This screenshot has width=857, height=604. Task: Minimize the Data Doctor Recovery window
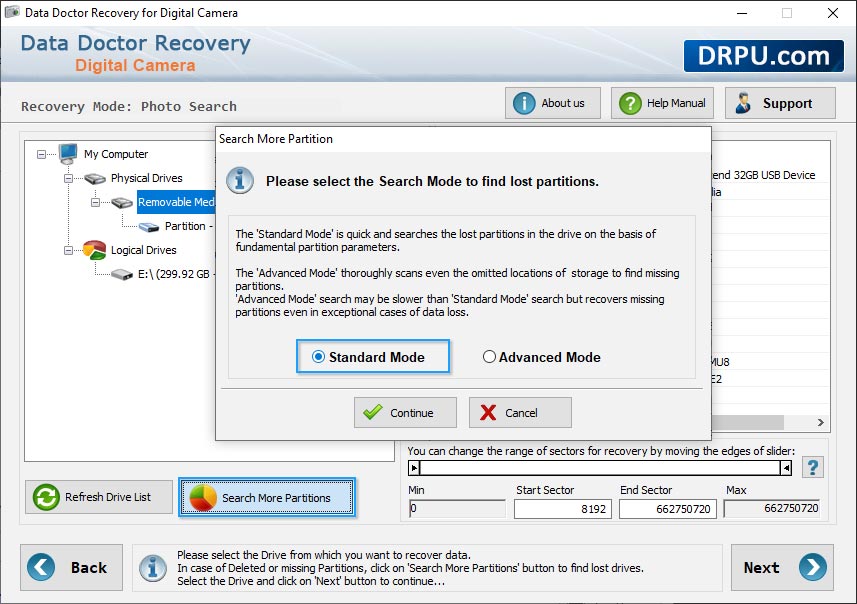coord(742,13)
